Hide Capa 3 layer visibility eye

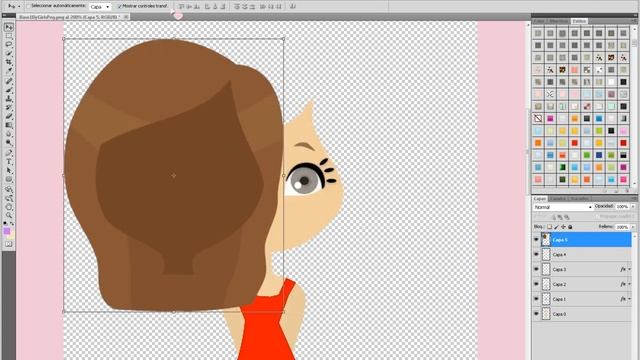536,269
